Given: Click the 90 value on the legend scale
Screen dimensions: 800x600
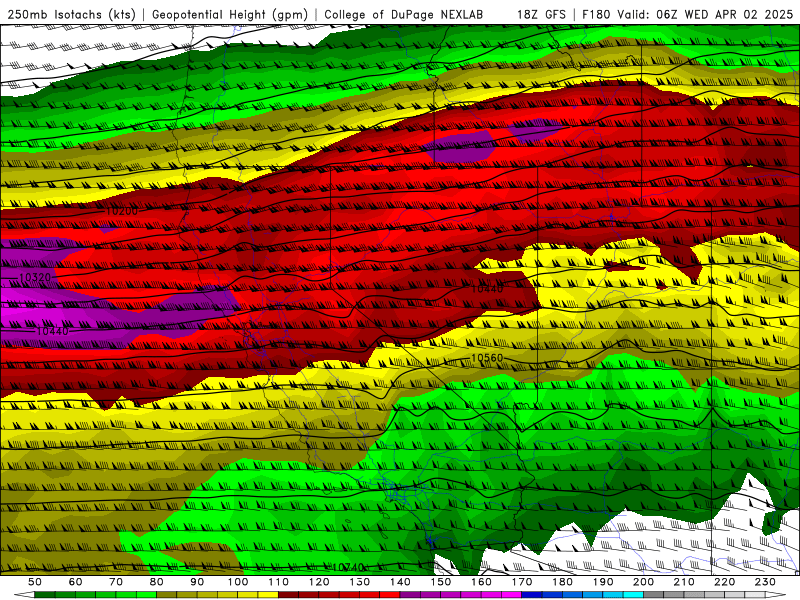Looking at the screenshot, I should point(197,582).
